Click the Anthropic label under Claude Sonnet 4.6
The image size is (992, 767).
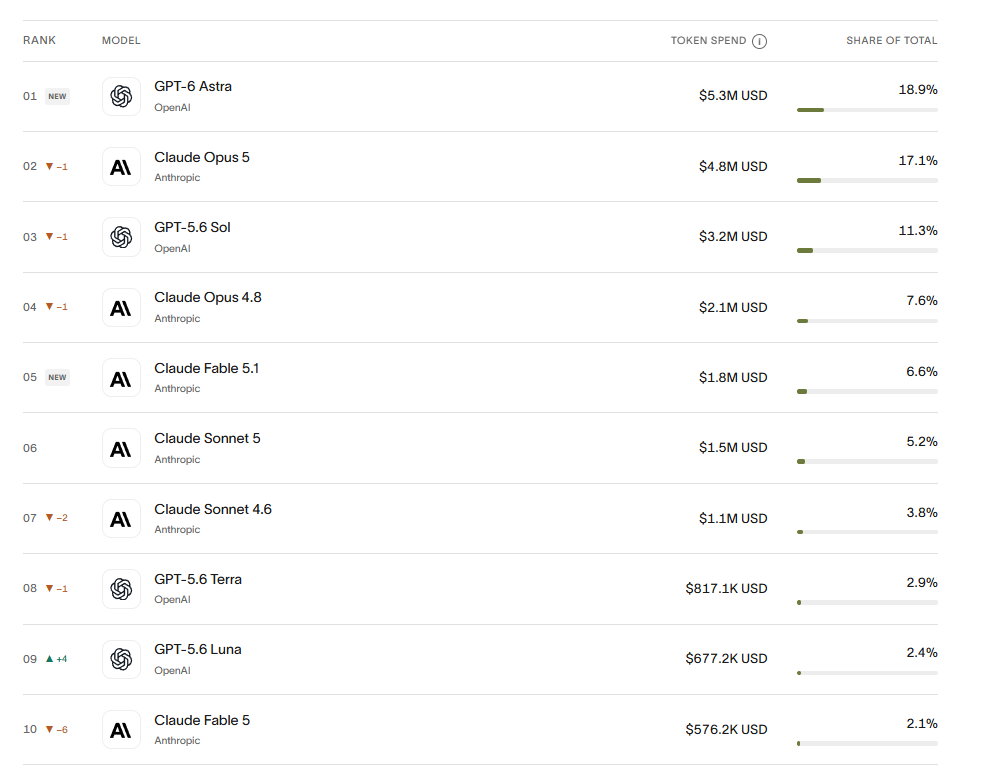(177, 530)
